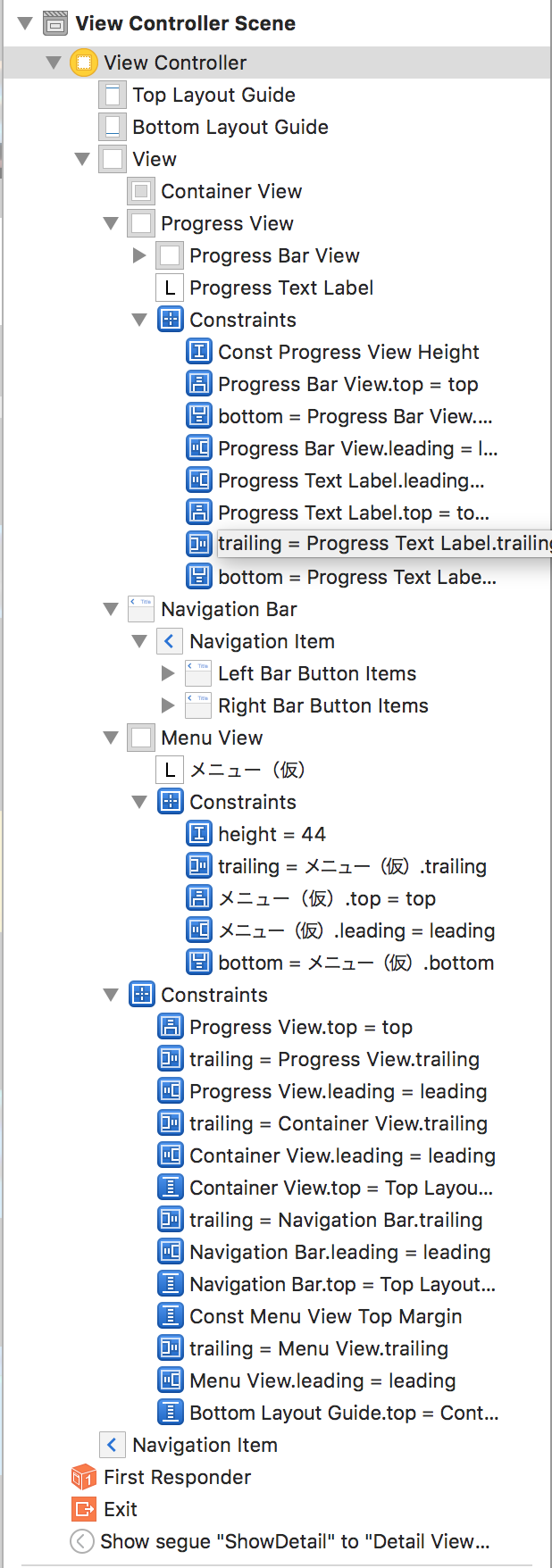This screenshot has width=552, height=1568.
Task: Click the First Responder cube icon
Action: pyautogui.click(x=83, y=1477)
